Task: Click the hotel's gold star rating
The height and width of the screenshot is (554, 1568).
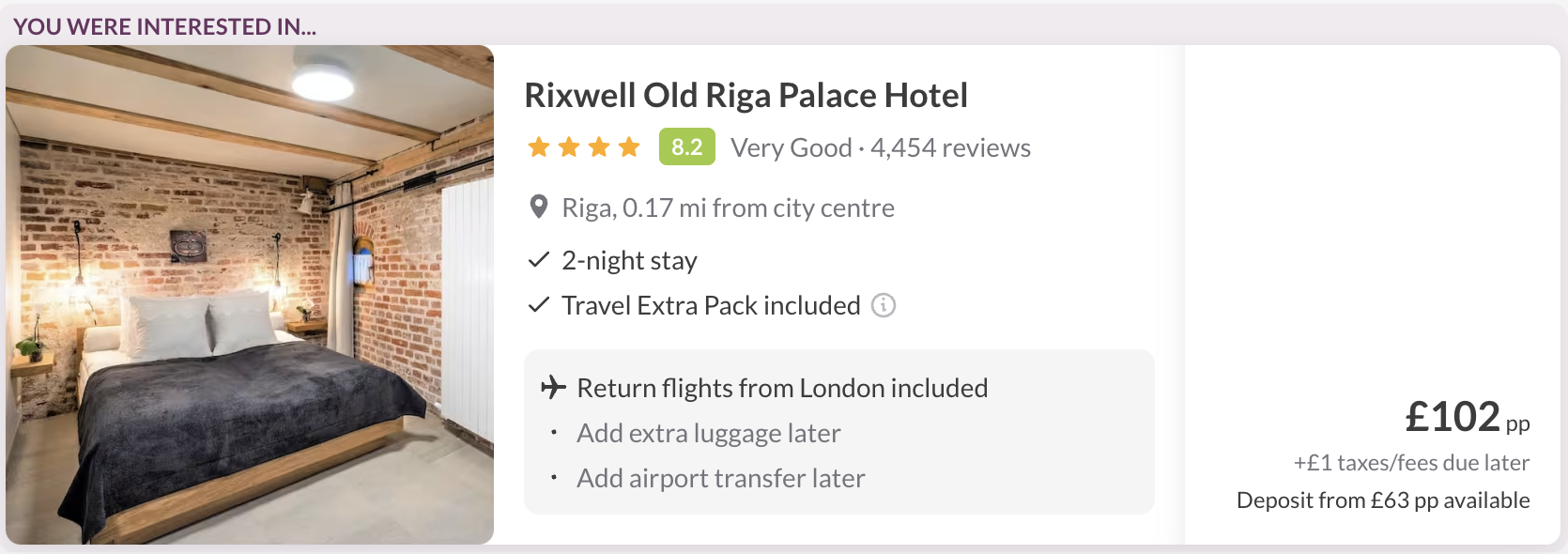Action: click(584, 147)
